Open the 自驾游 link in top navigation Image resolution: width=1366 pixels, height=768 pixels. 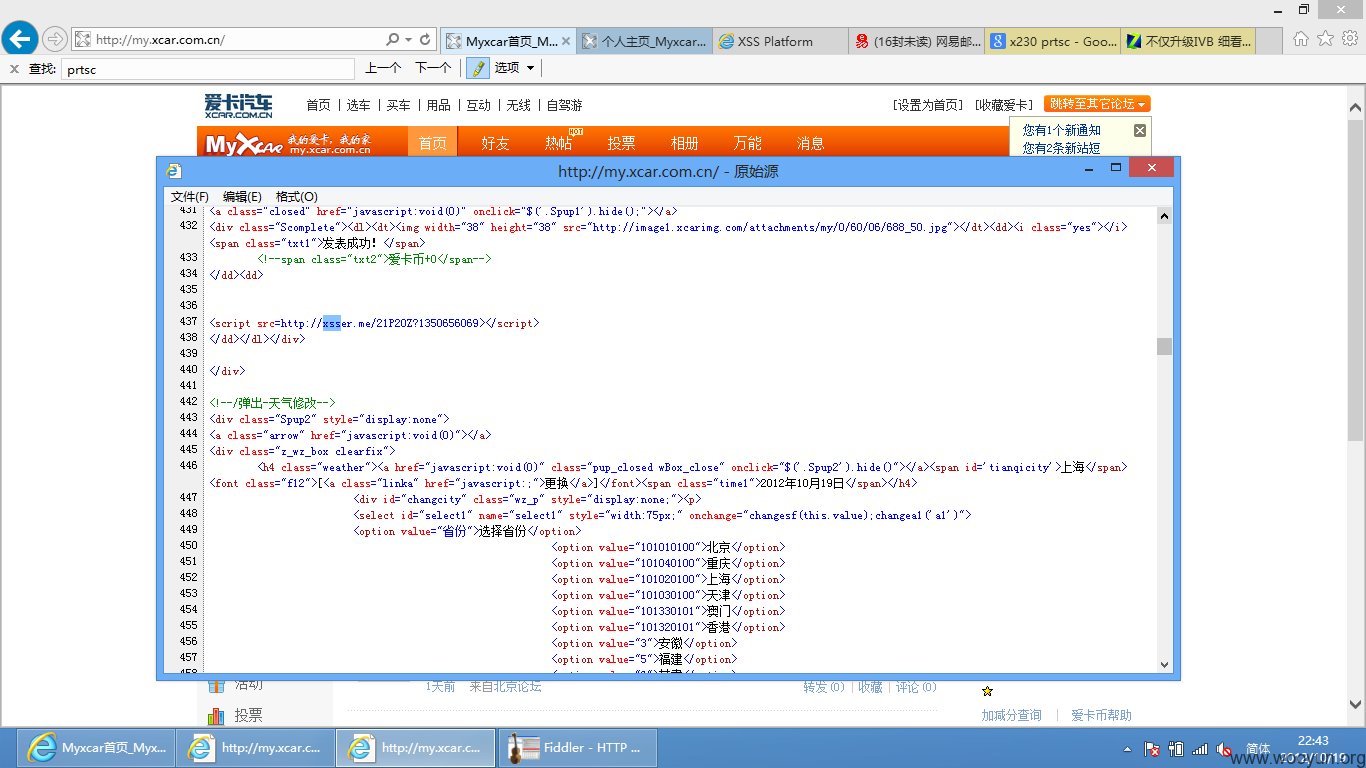(x=565, y=105)
